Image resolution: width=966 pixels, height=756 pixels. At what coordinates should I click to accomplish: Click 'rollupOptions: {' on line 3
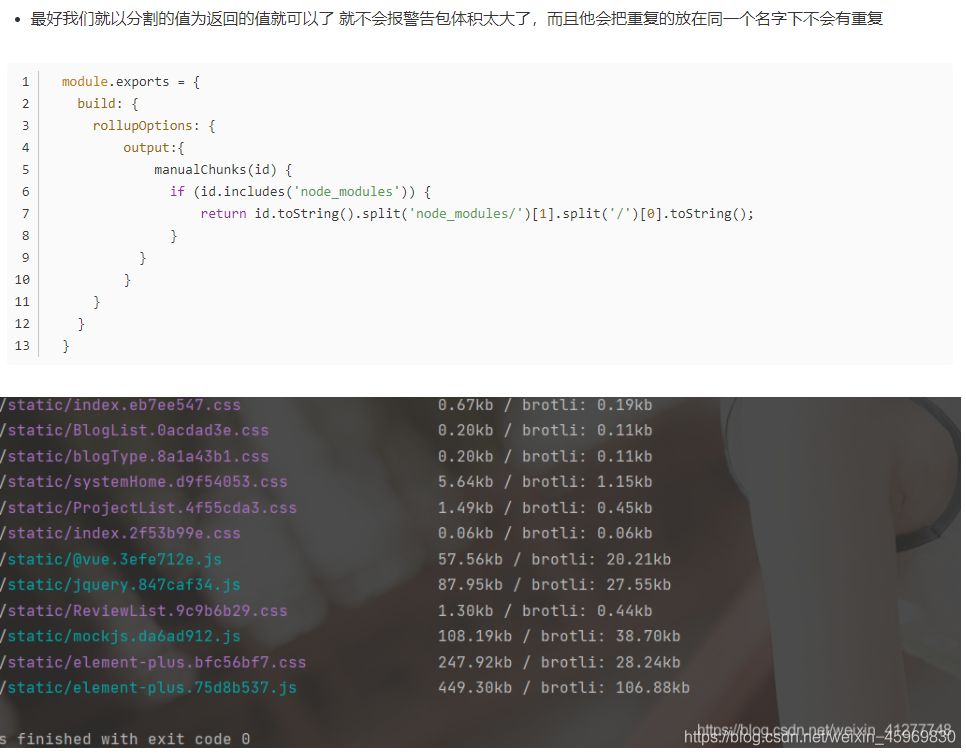pos(154,126)
